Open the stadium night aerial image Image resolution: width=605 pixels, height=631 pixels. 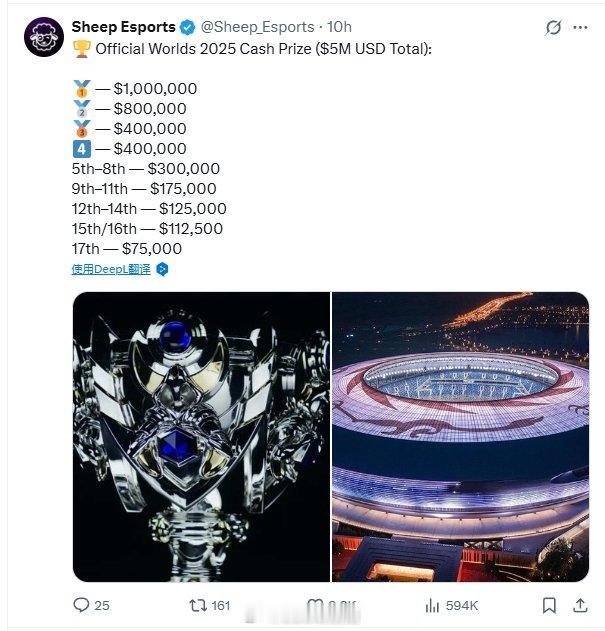pyautogui.click(x=460, y=437)
